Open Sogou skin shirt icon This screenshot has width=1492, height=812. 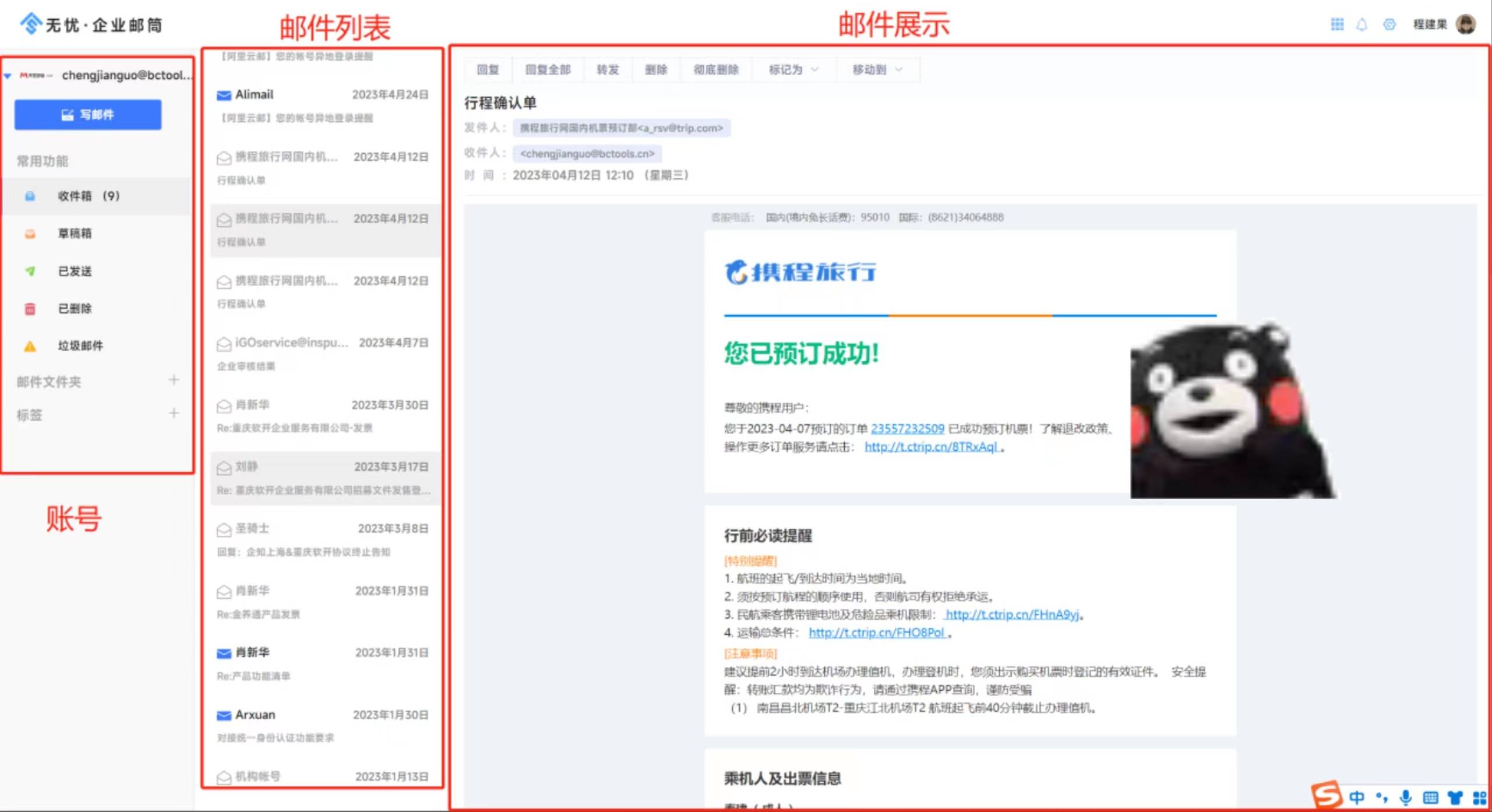tap(1455, 797)
